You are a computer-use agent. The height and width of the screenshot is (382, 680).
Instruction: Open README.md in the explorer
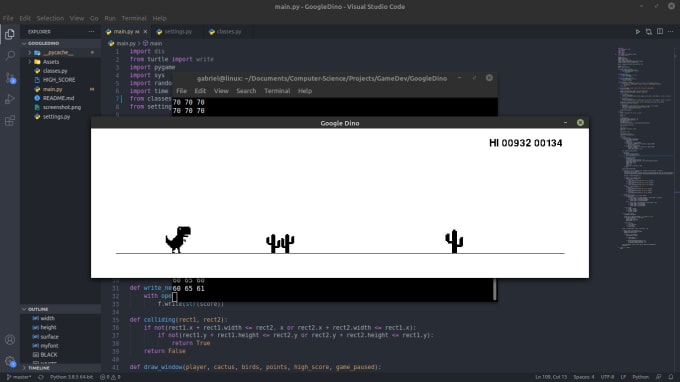click(61, 98)
